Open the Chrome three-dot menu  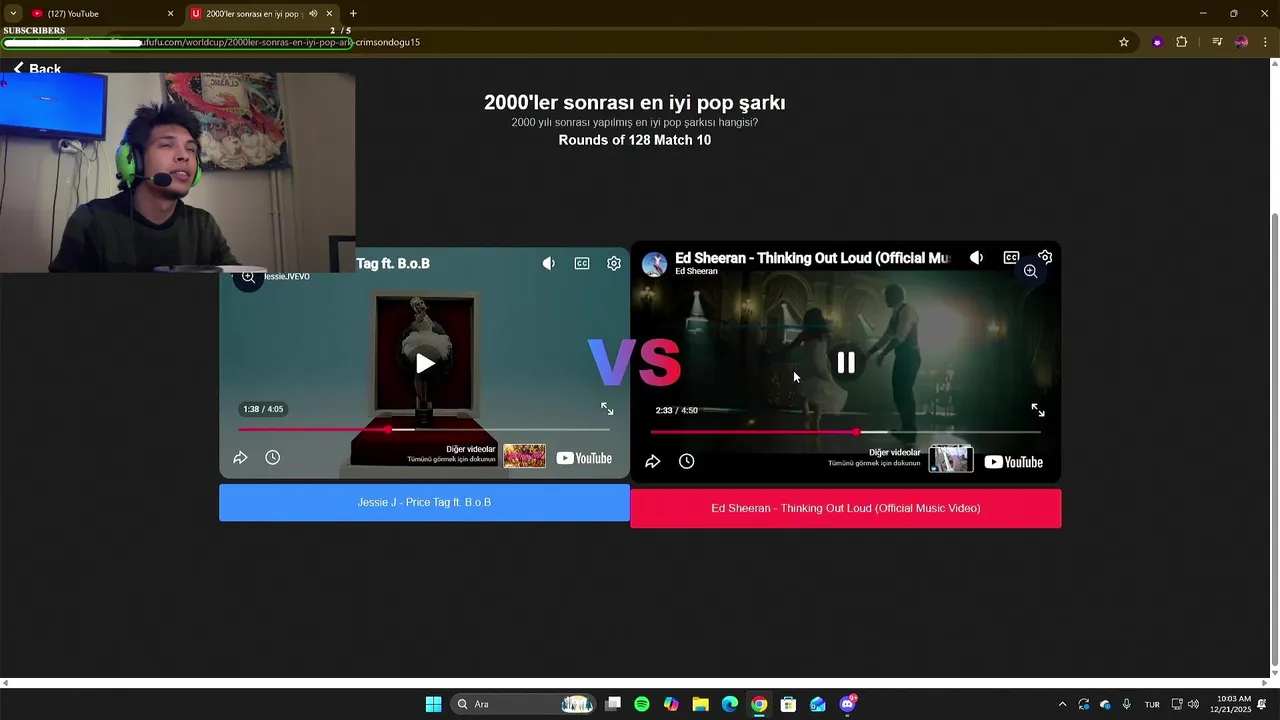point(1265,42)
